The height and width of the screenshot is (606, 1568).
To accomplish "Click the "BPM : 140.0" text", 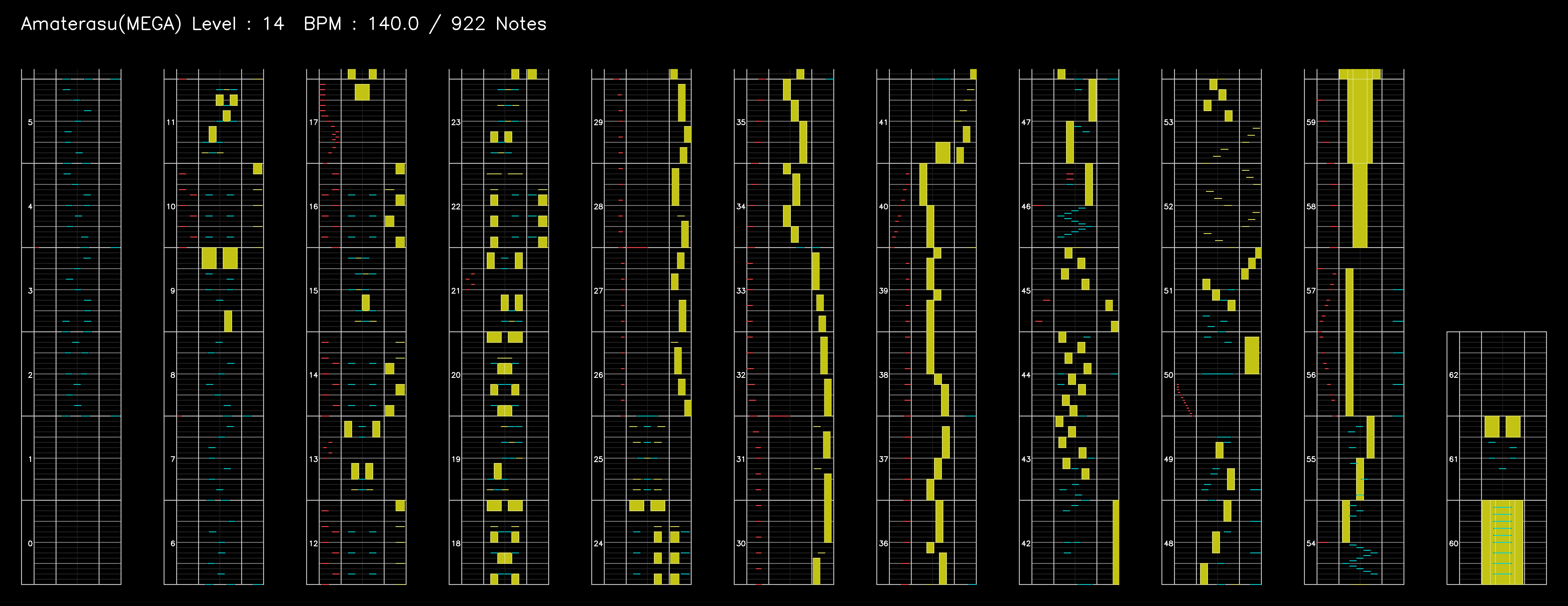I will 361,24.
